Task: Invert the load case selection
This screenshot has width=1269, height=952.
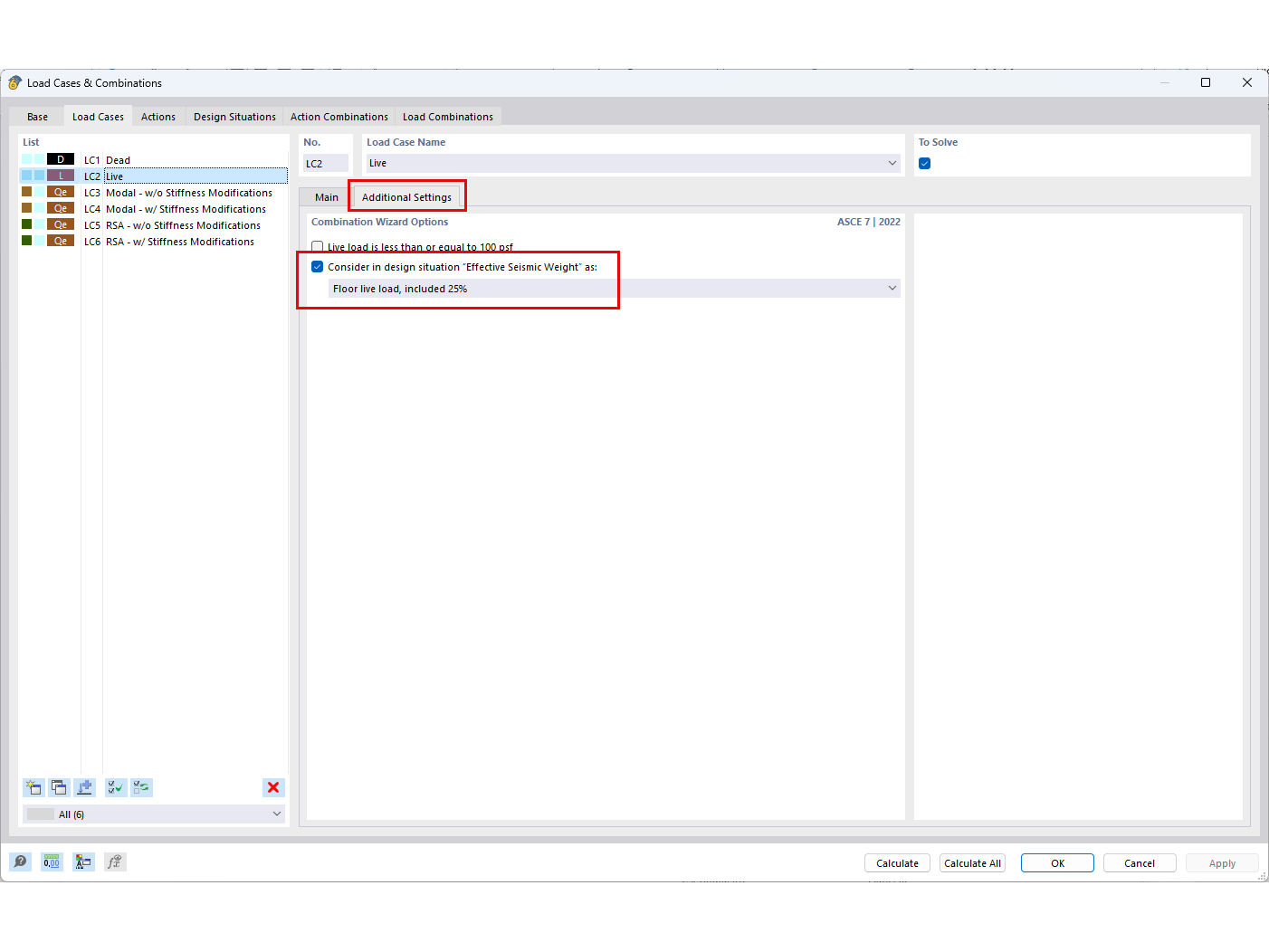Action: point(141,787)
